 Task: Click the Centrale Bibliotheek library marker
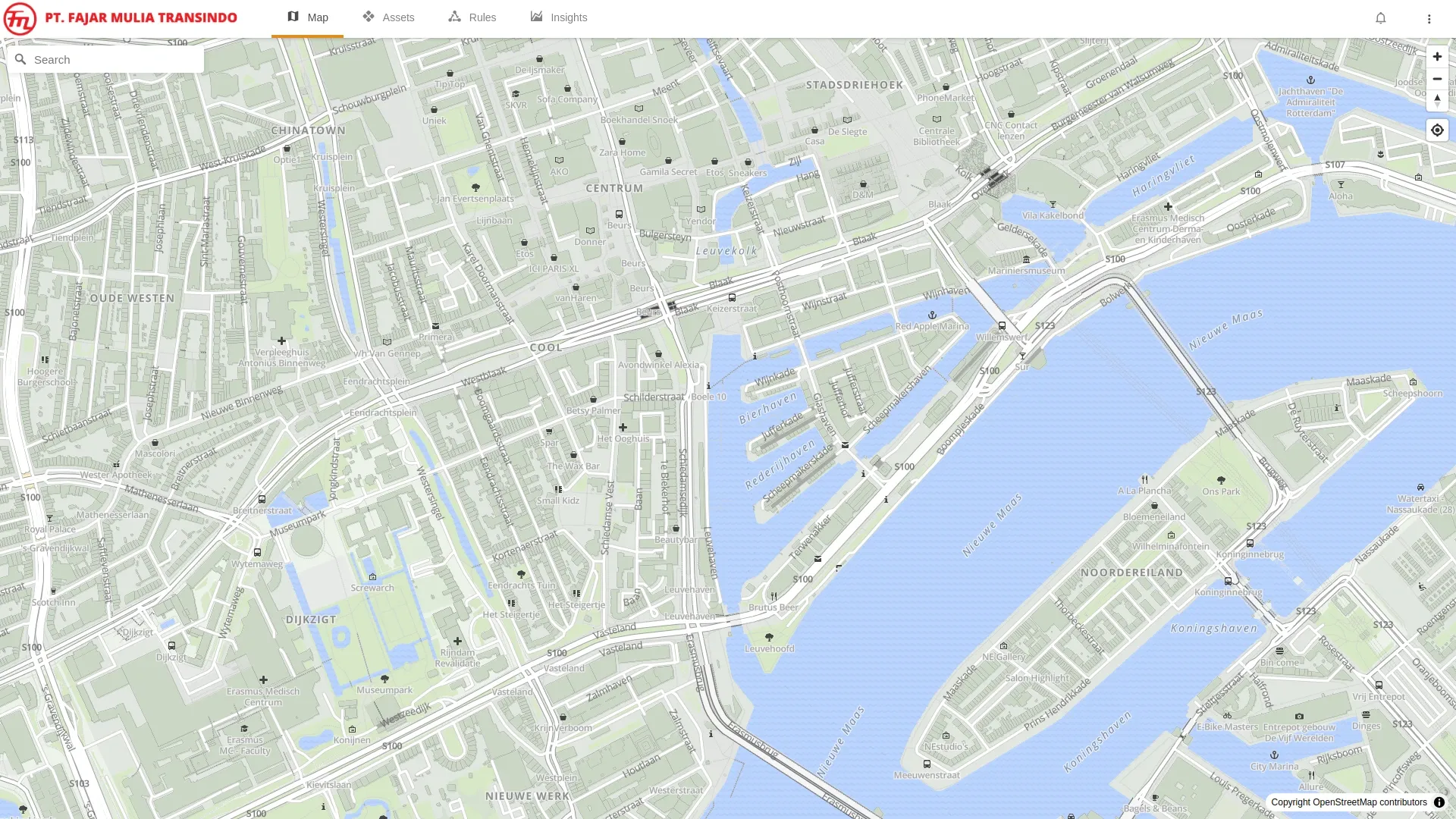(937, 120)
